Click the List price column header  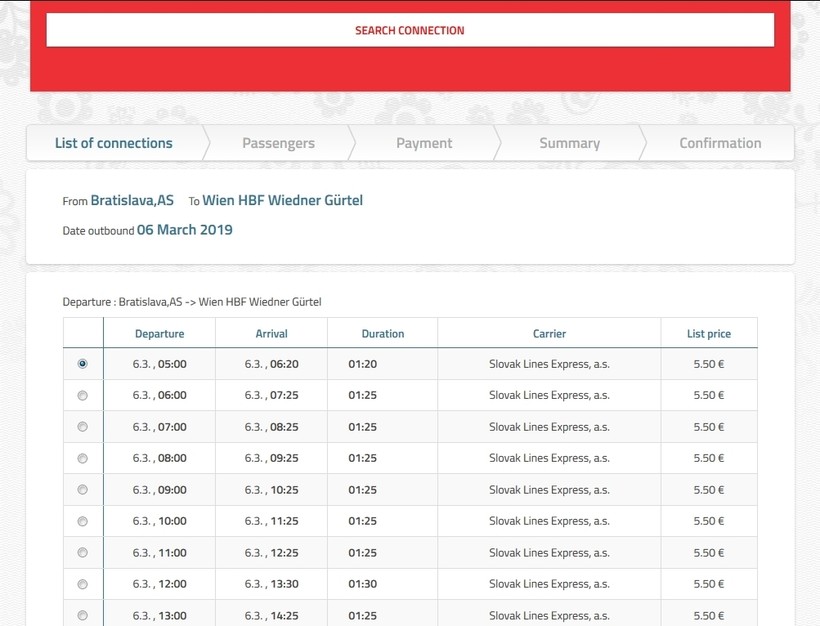coord(709,334)
